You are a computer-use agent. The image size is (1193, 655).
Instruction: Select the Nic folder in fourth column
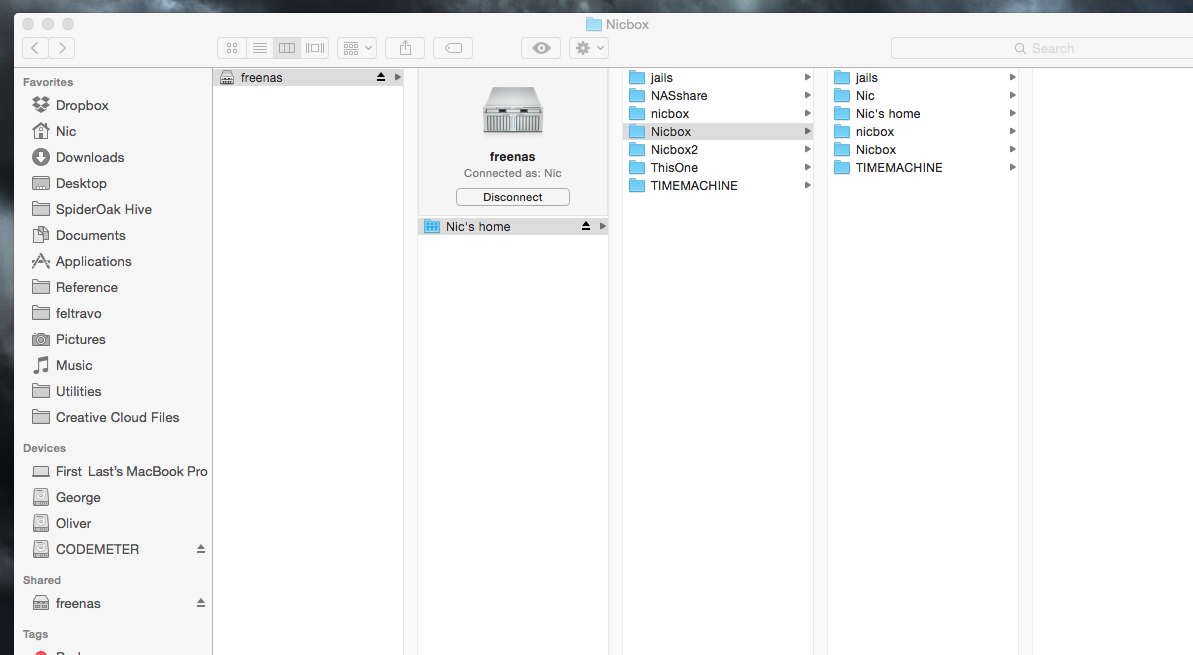(x=923, y=95)
